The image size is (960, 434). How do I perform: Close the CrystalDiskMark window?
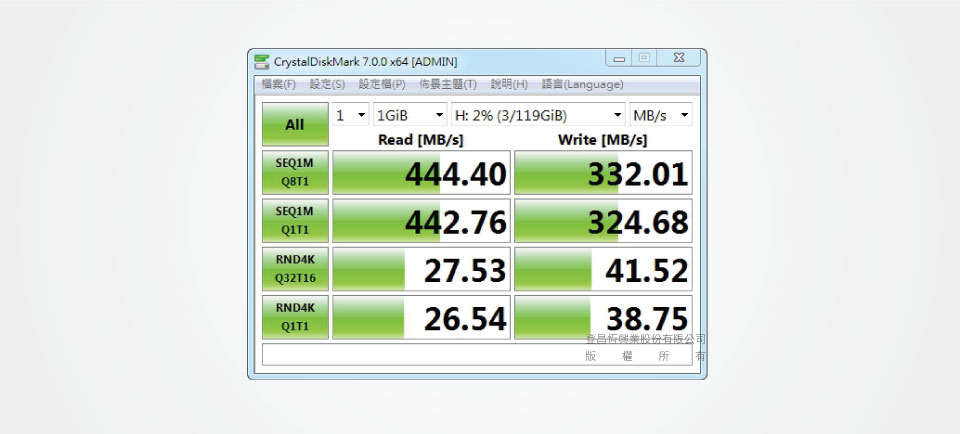click(x=678, y=58)
